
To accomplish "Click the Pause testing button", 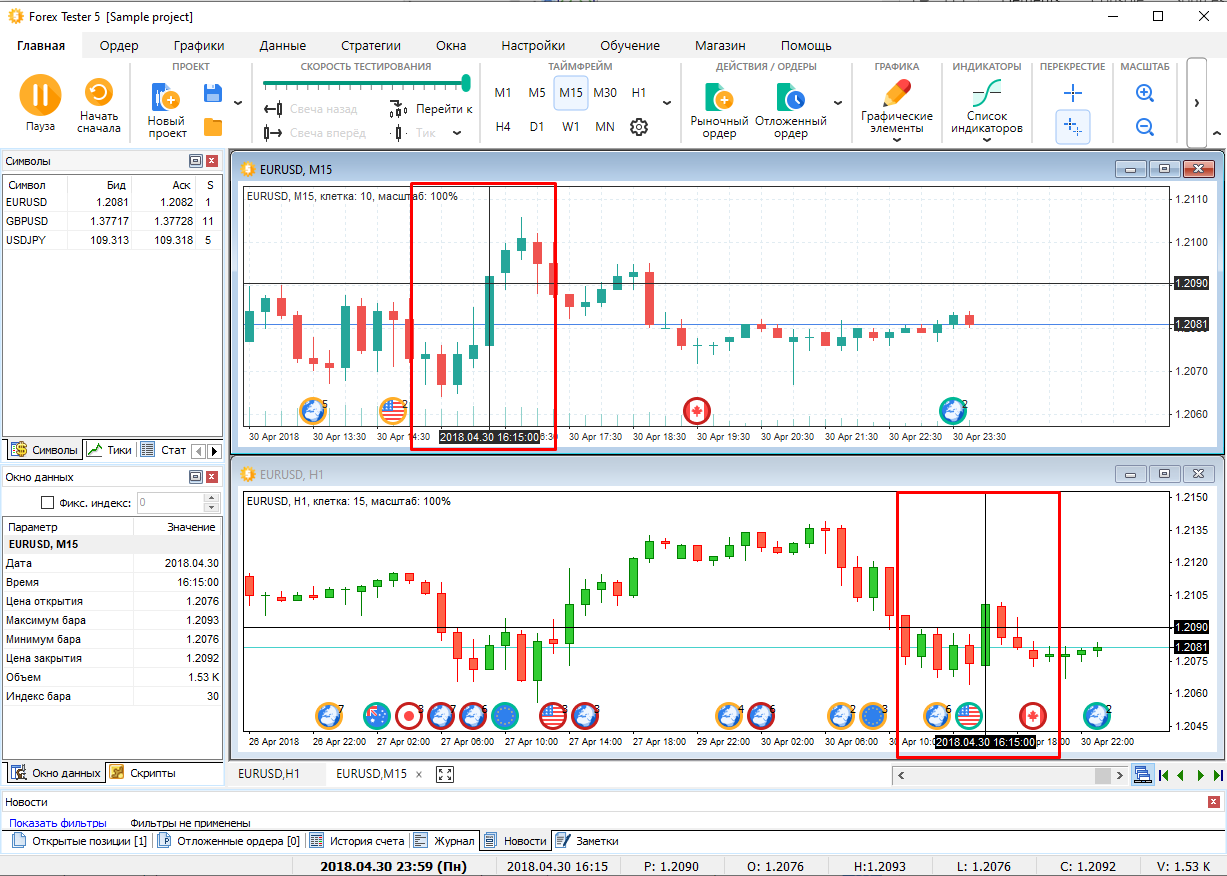I will click(40, 96).
